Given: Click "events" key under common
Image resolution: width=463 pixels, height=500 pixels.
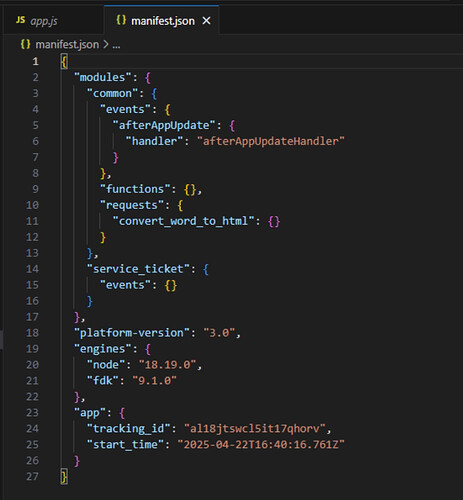Looking at the screenshot, I should (125, 109).
